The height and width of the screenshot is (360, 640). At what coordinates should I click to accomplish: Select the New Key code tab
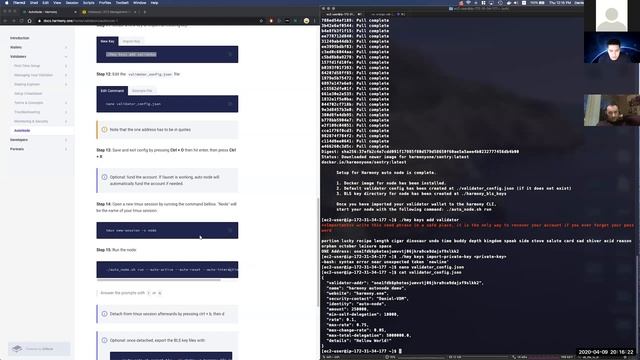[x=107, y=41]
